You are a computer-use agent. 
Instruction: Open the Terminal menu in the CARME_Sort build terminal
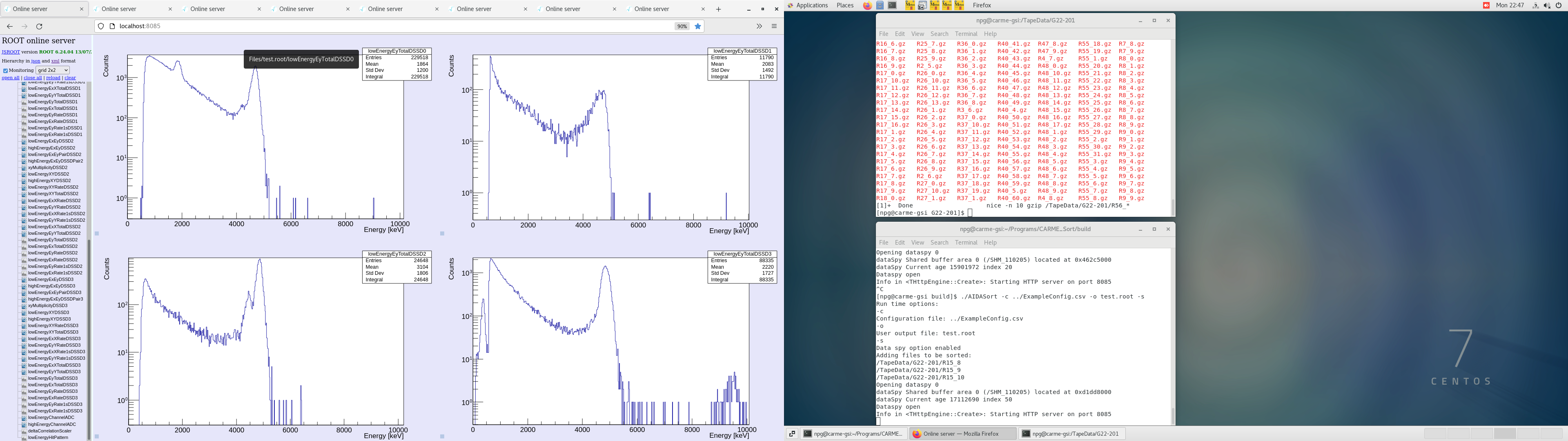pyautogui.click(x=965, y=243)
